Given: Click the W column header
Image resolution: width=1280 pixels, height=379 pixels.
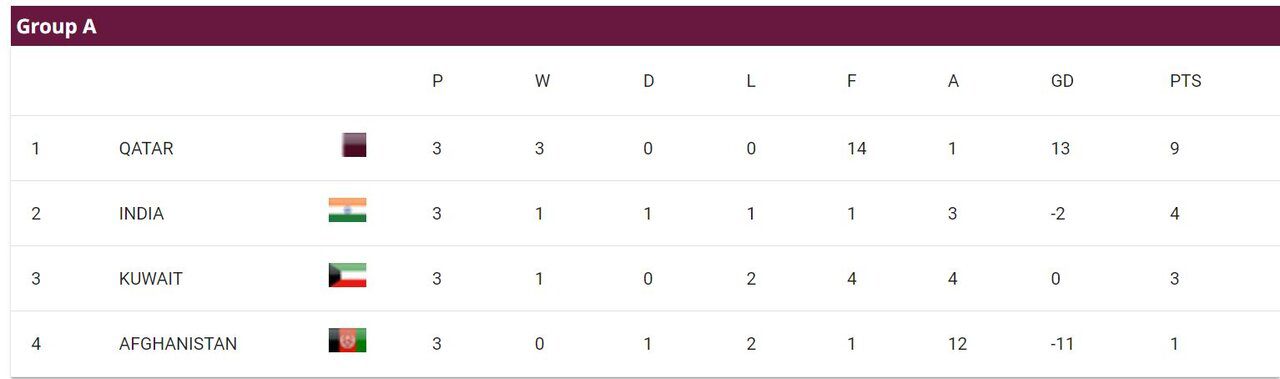Looking at the screenshot, I should (542, 81).
